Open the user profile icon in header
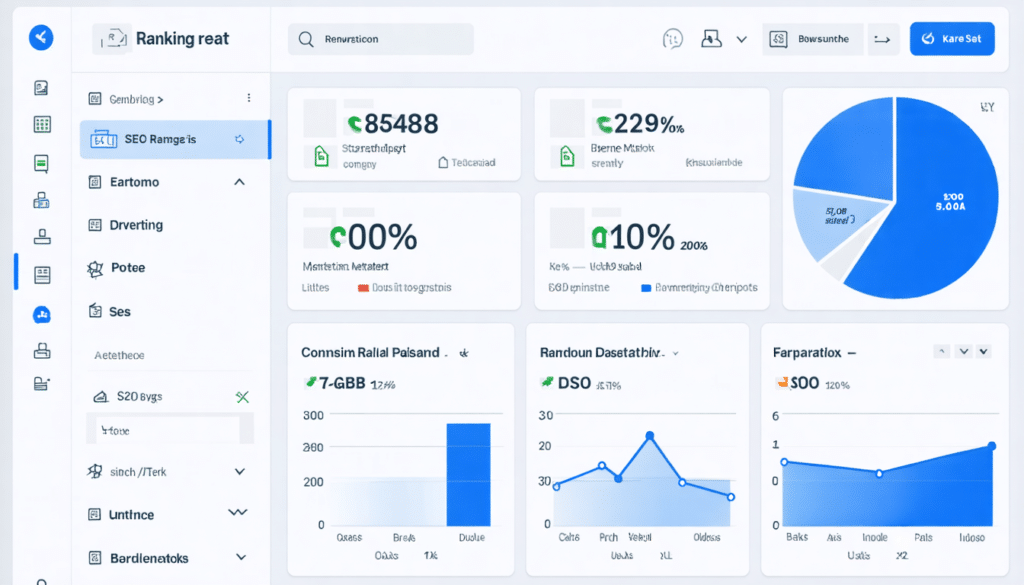The width and height of the screenshot is (1024, 585). tap(711, 39)
